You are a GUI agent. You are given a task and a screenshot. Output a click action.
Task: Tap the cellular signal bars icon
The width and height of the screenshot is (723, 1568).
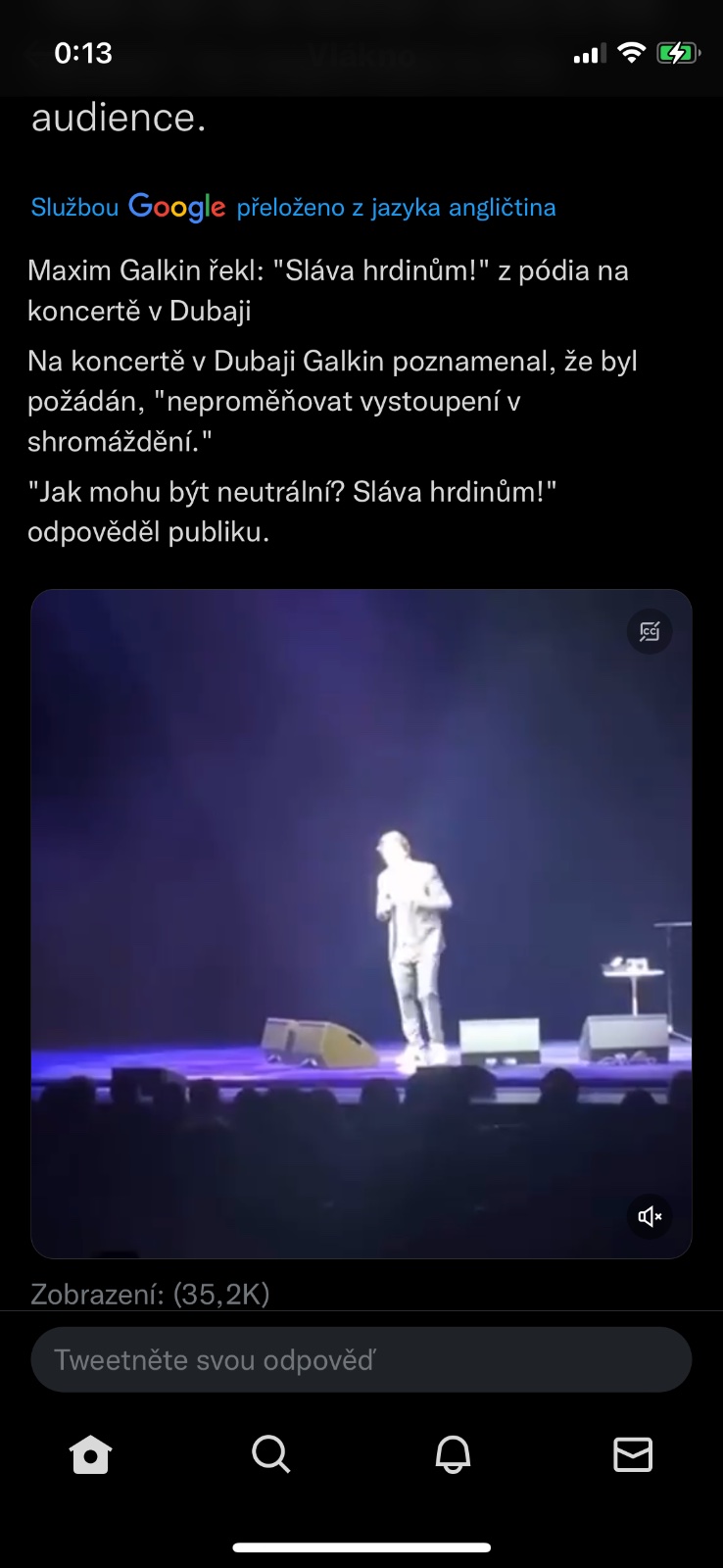[x=590, y=54]
